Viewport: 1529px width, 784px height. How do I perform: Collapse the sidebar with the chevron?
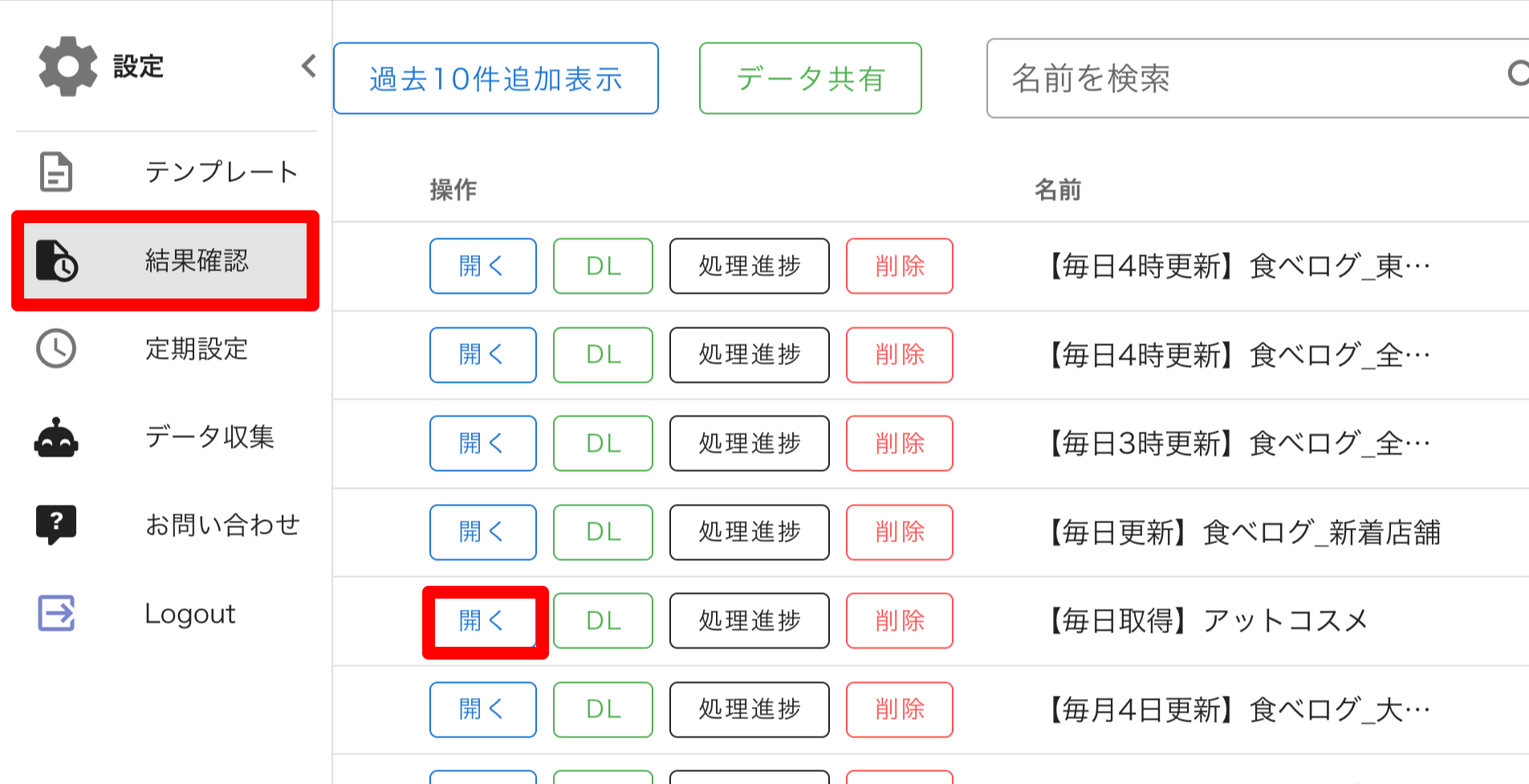point(309,66)
